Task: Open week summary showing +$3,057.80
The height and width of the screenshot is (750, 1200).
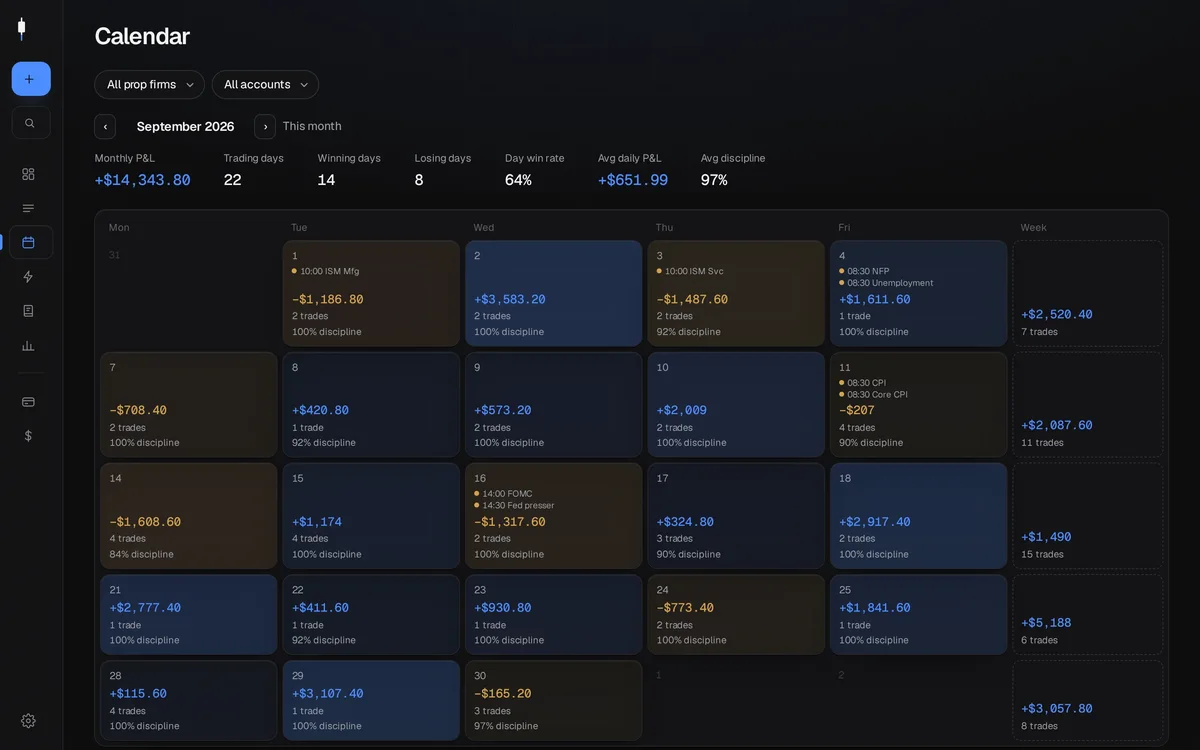Action: click(x=1088, y=700)
